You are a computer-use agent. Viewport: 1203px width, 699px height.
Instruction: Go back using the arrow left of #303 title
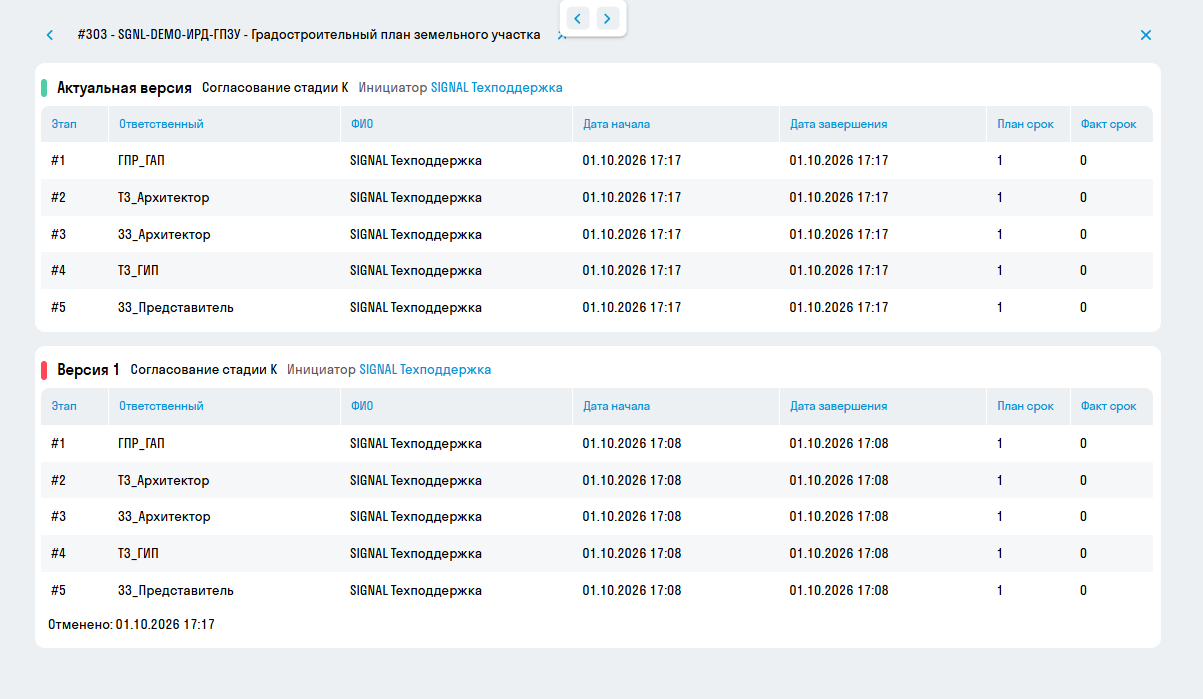(50, 35)
